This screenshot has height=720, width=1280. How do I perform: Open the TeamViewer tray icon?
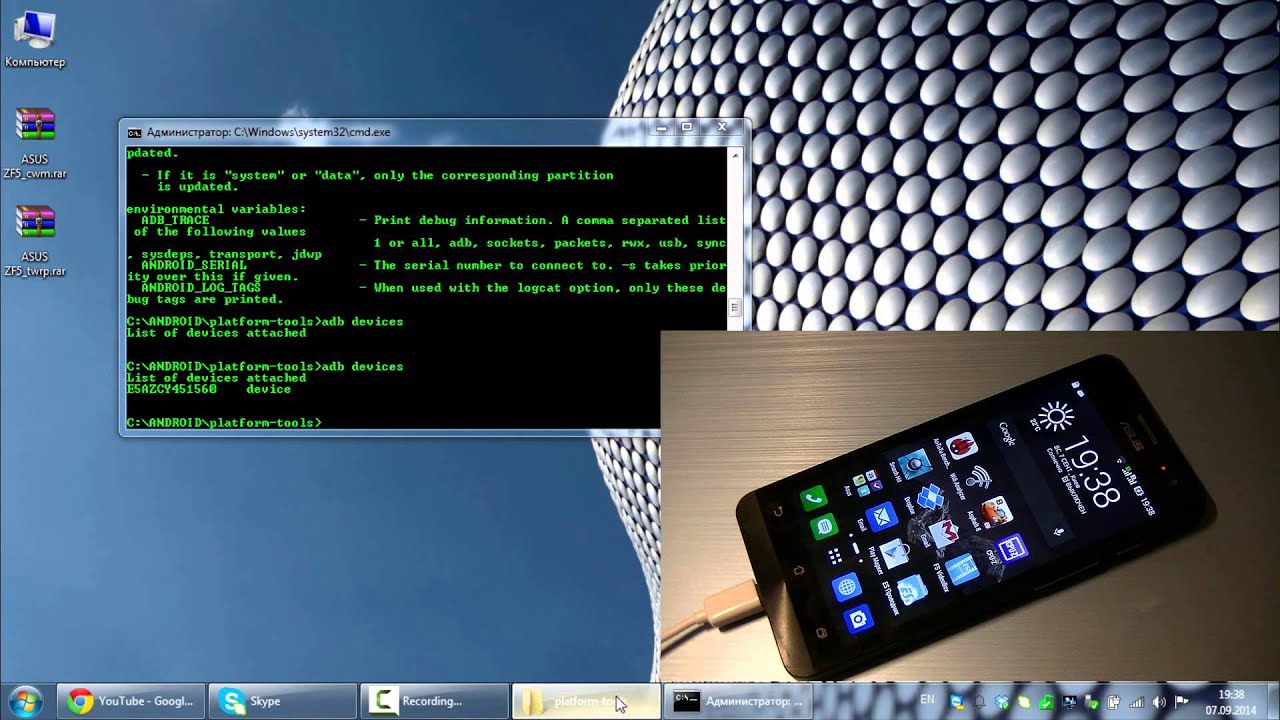[x=957, y=702]
